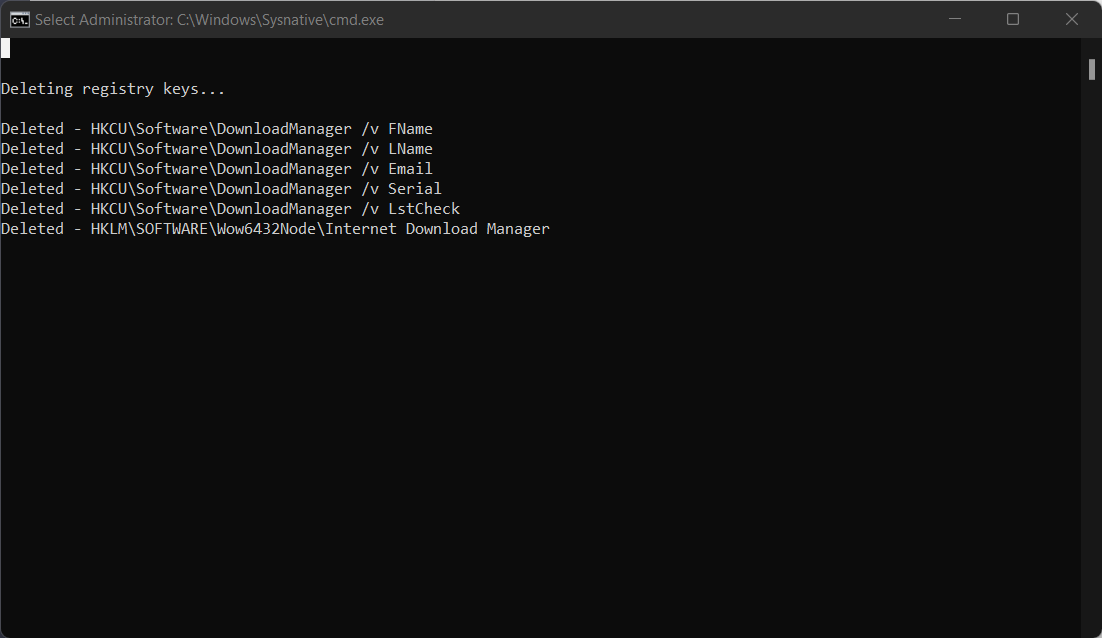Click the Serial value name
1102x638 pixels.
(x=415, y=188)
